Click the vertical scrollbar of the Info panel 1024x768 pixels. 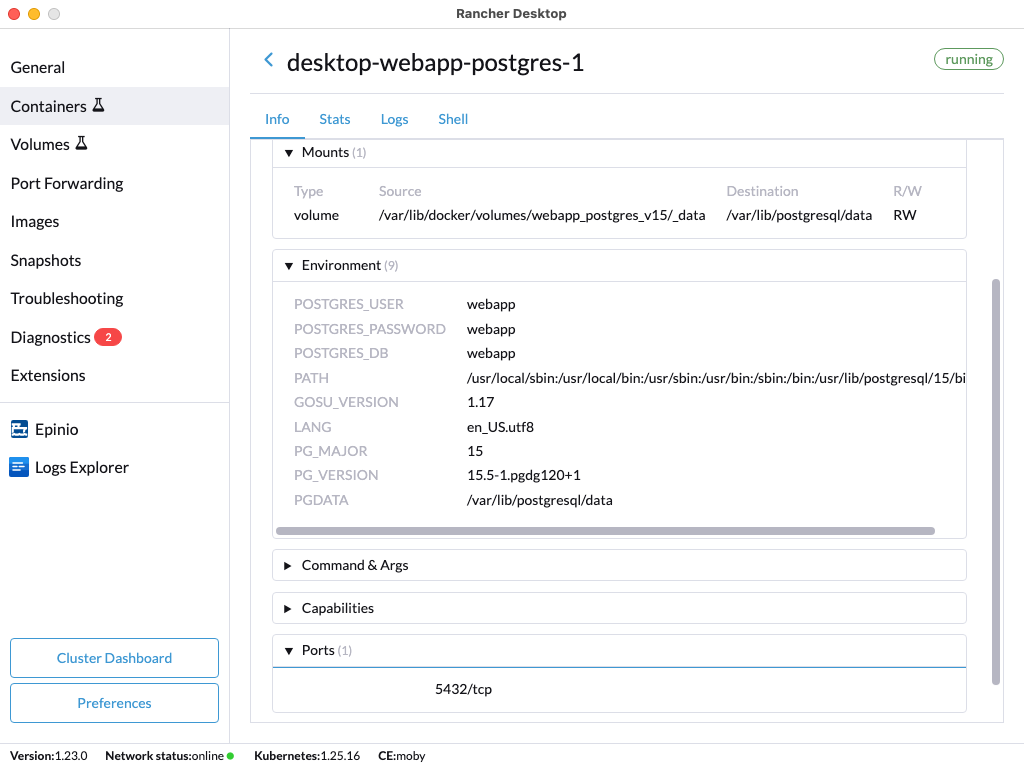click(x=996, y=482)
